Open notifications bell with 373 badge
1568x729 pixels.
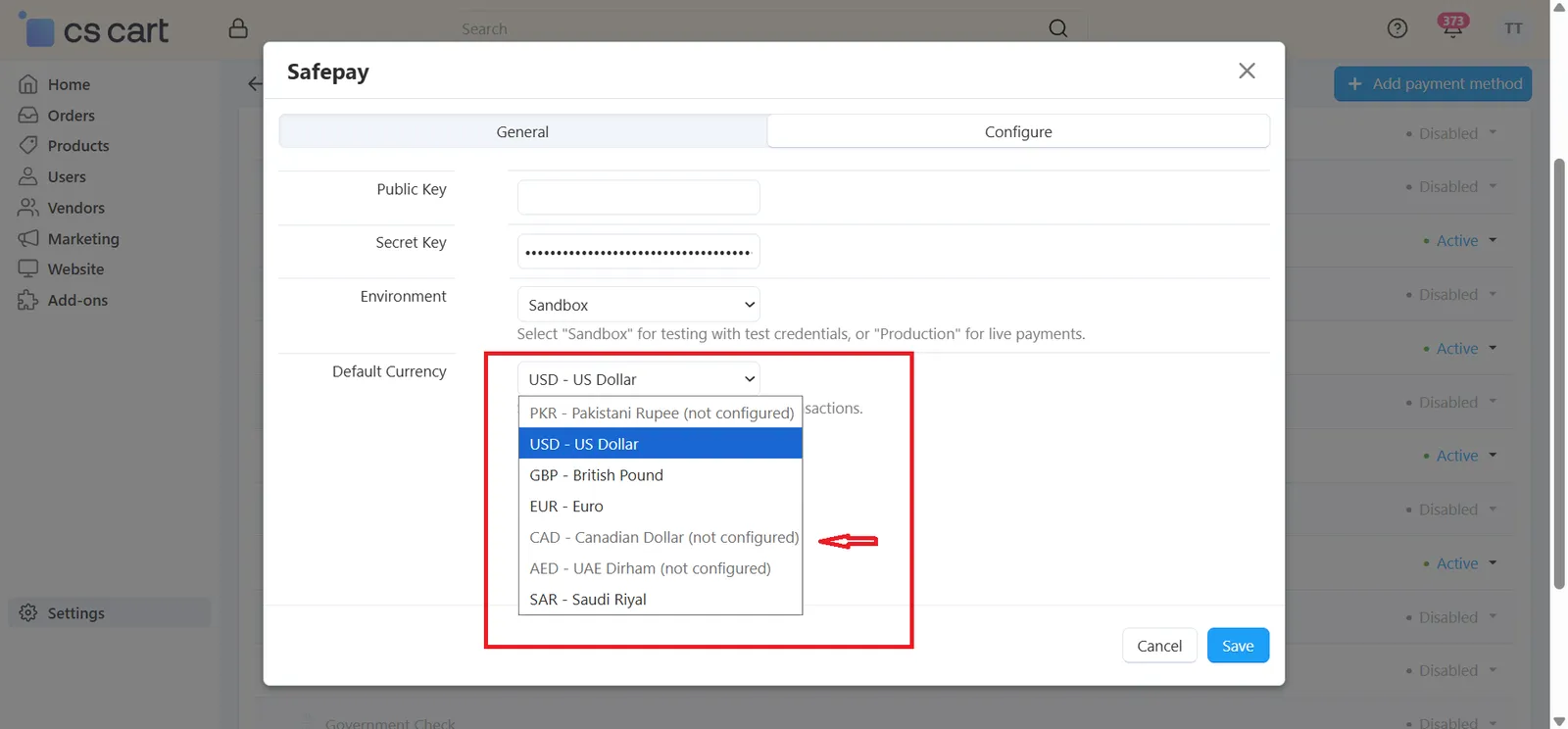(1452, 25)
